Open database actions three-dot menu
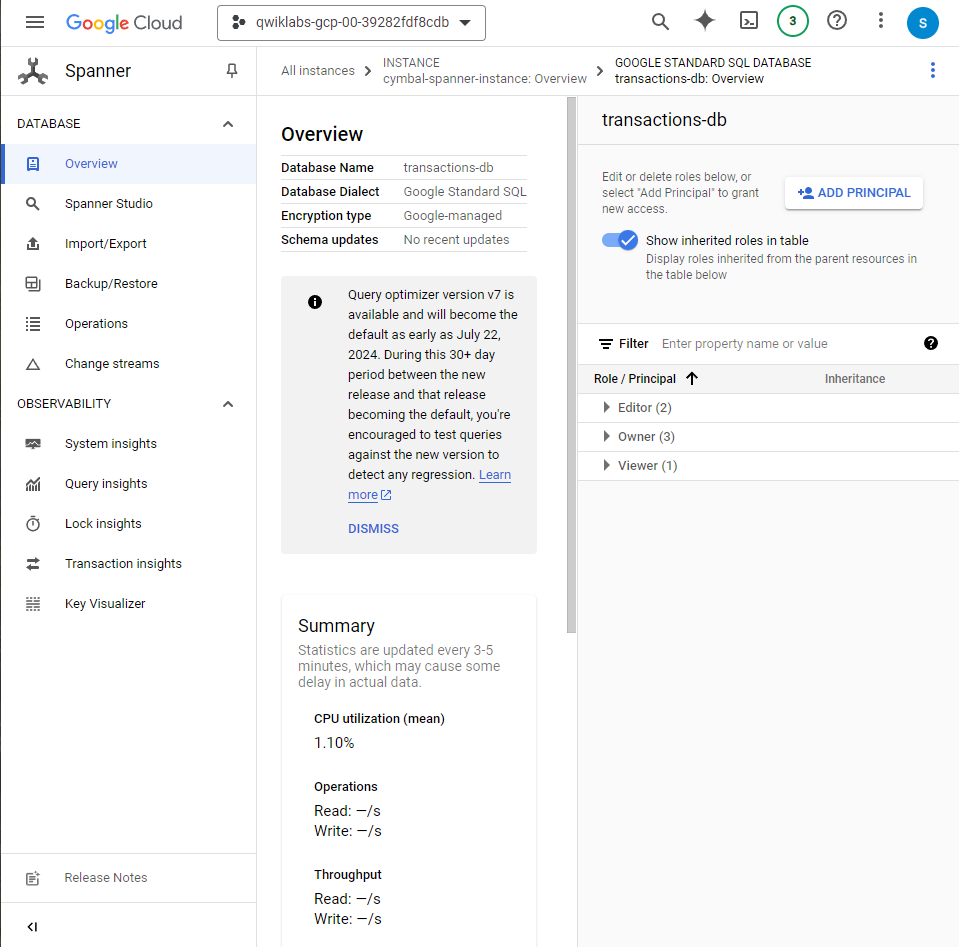Image resolution: width=959 pixels, height=947 pixels. pos(933,70)
